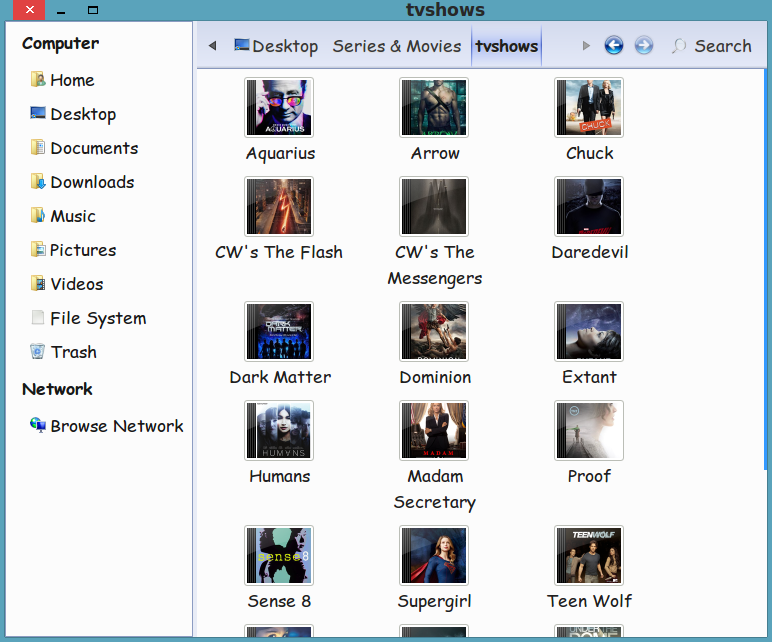Click the "Humans" file name label
772x642 pixels.
coord(280,476)
